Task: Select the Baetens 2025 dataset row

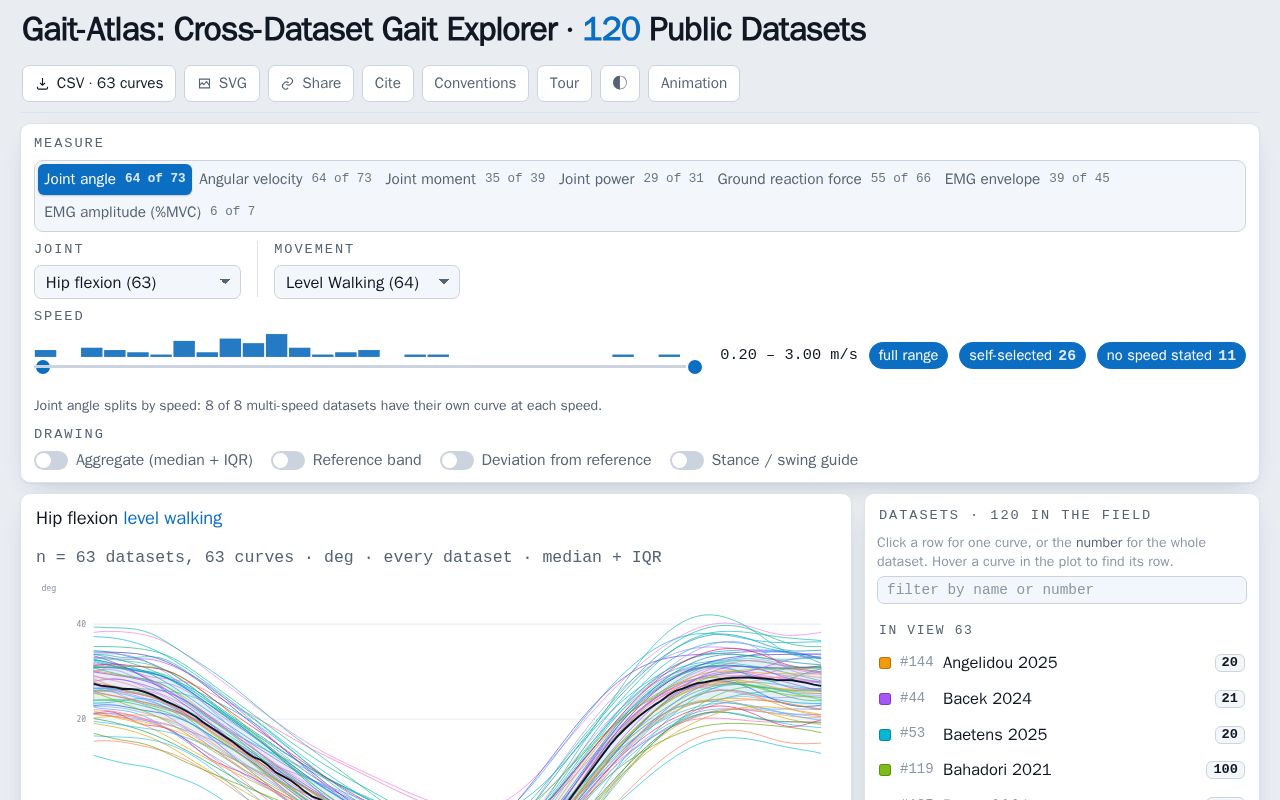Action: tap(1062, 735)
